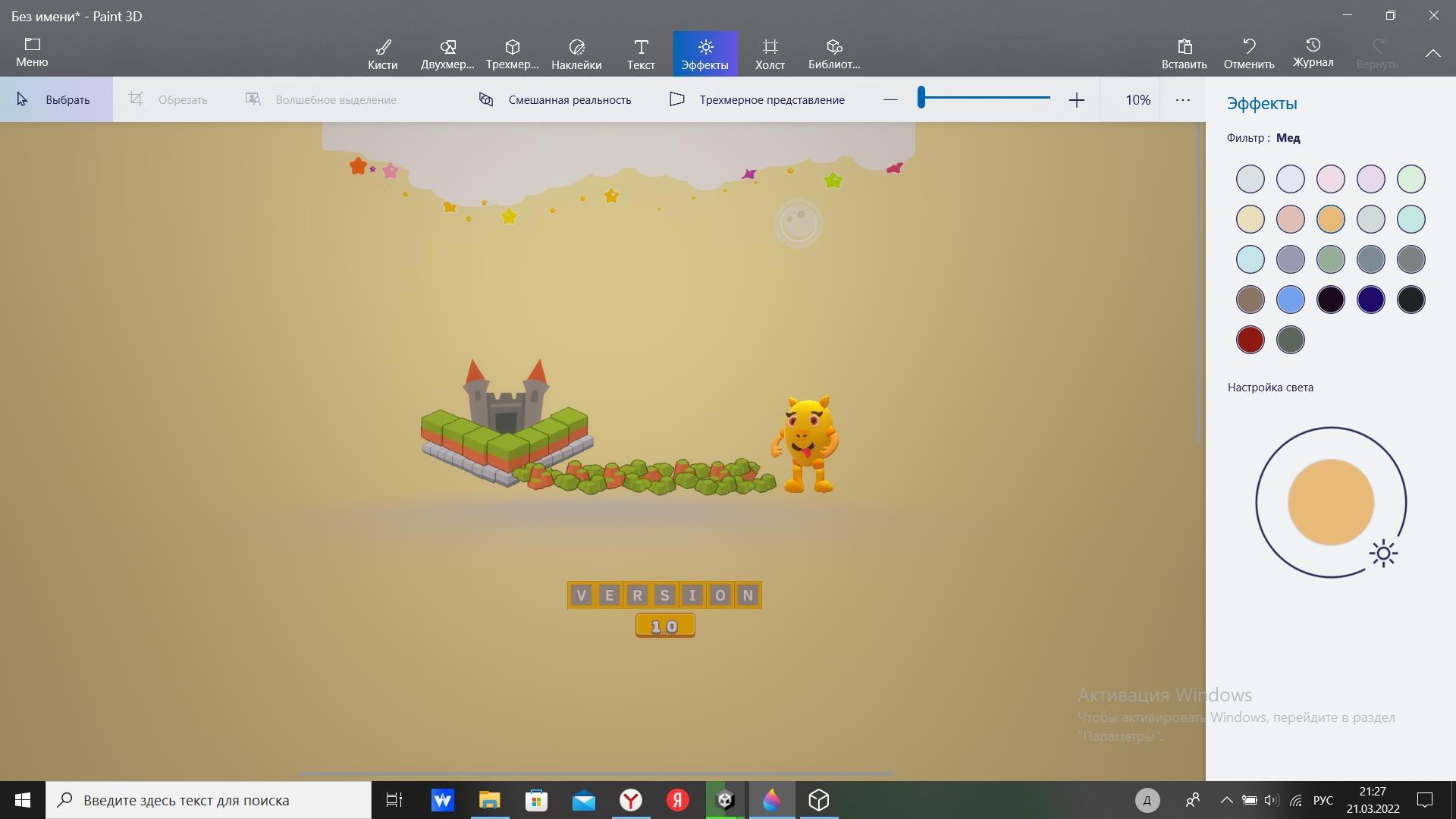Image resolution: width=1456 pixels, height=819 pixels.
Task: Open the Menu (Меню) expander
Action: [x=32, y=52]
